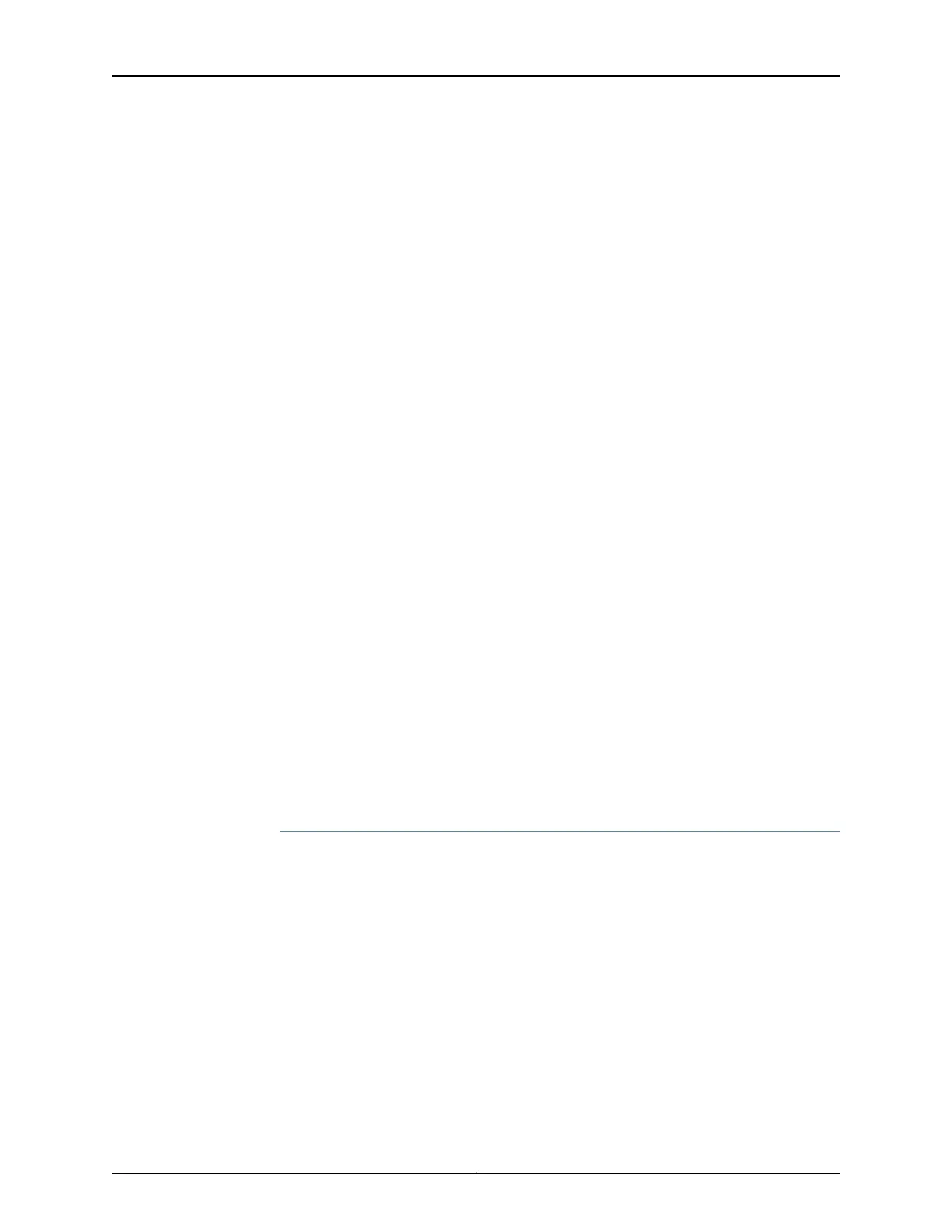Click the middle of the top header rule
This screenshot has height=1232, width=952.
click(476, 76)
